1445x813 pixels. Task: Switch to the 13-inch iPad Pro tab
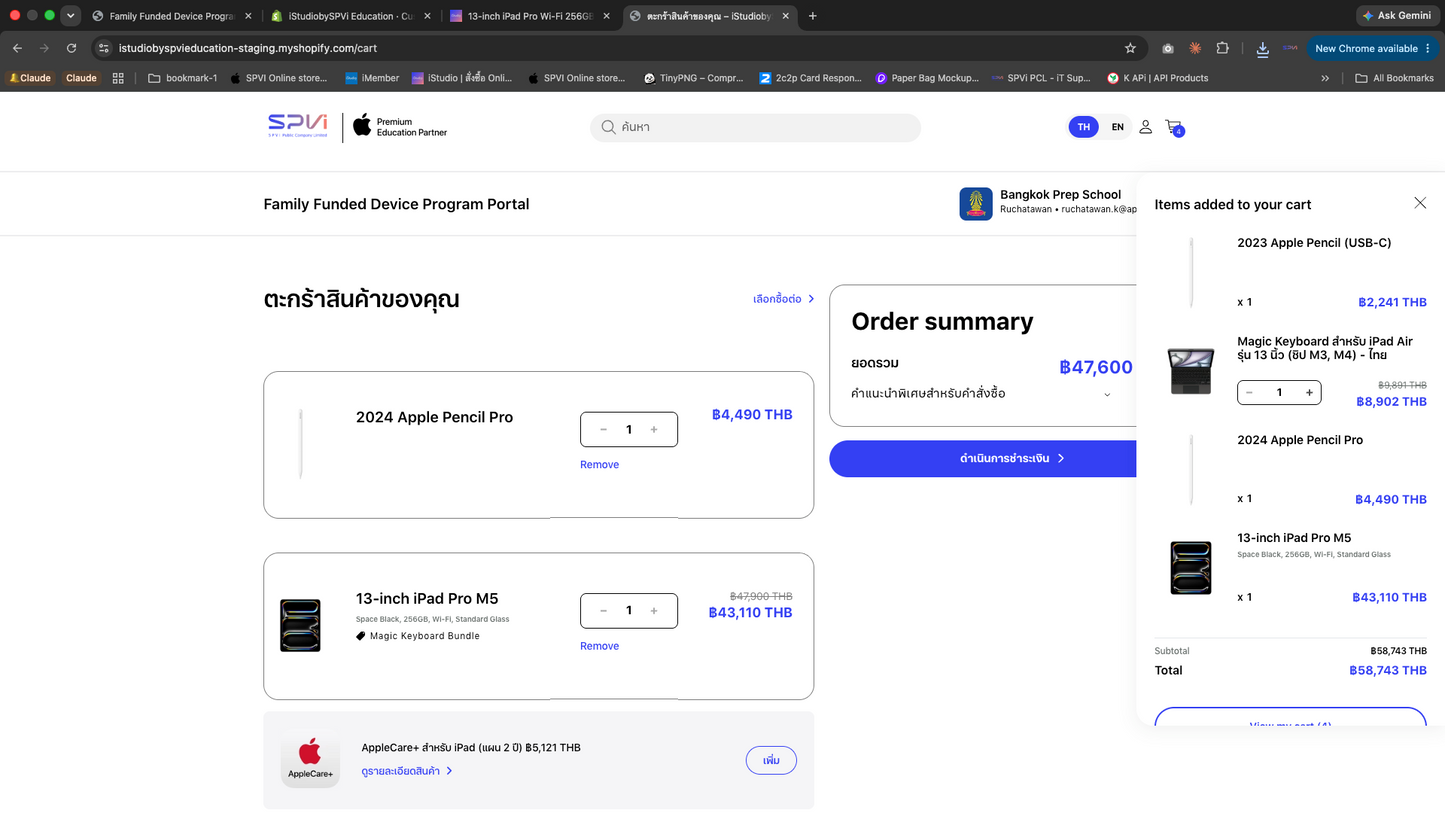pyautogui.click(x=525, y=16)
